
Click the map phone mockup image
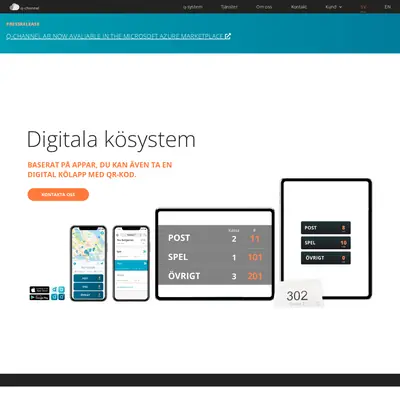[88, 263]
